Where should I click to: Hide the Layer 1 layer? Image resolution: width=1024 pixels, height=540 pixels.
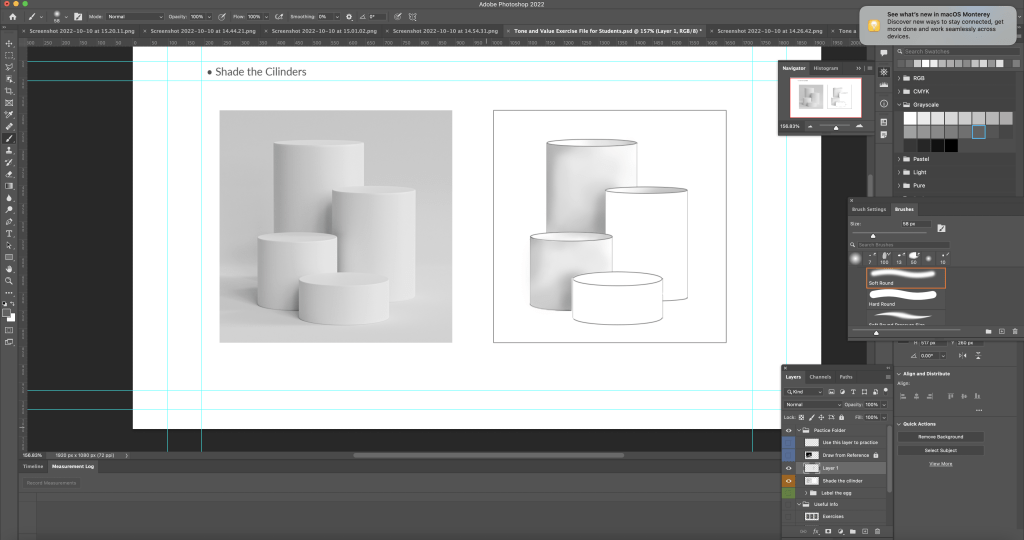coord(788,468)
